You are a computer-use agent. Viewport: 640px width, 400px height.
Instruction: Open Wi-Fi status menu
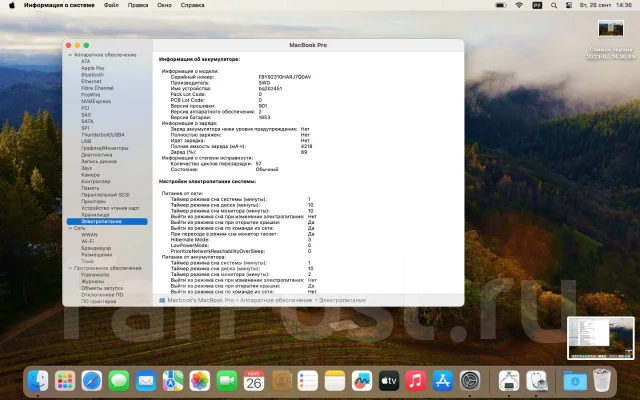tap(519, 5)
